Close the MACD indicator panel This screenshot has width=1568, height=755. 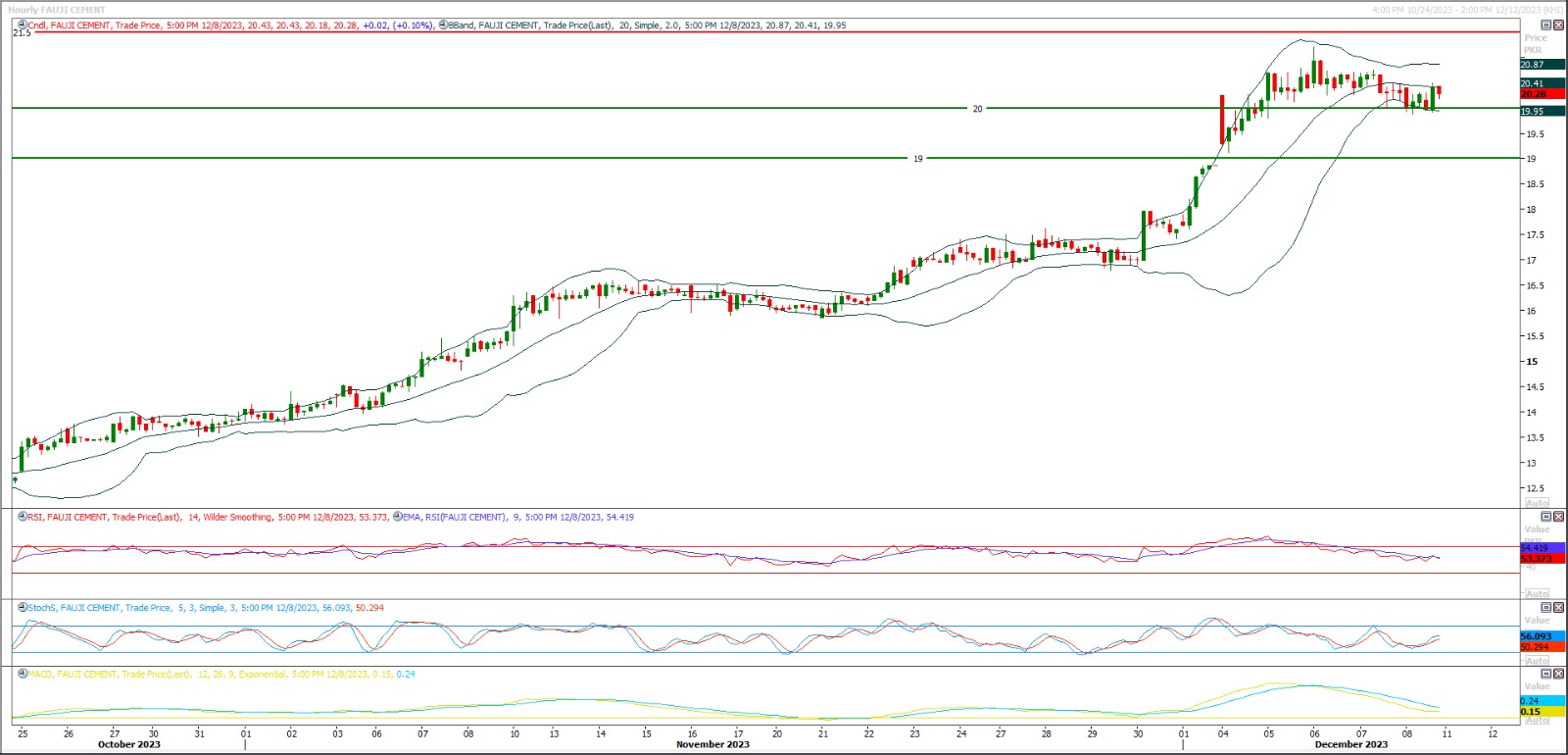click(x=1559, y=675)
